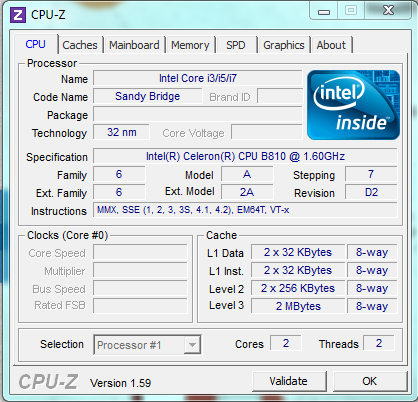
Task: Minimize the CPU-Z window
Action: click(x=323, y=11)
